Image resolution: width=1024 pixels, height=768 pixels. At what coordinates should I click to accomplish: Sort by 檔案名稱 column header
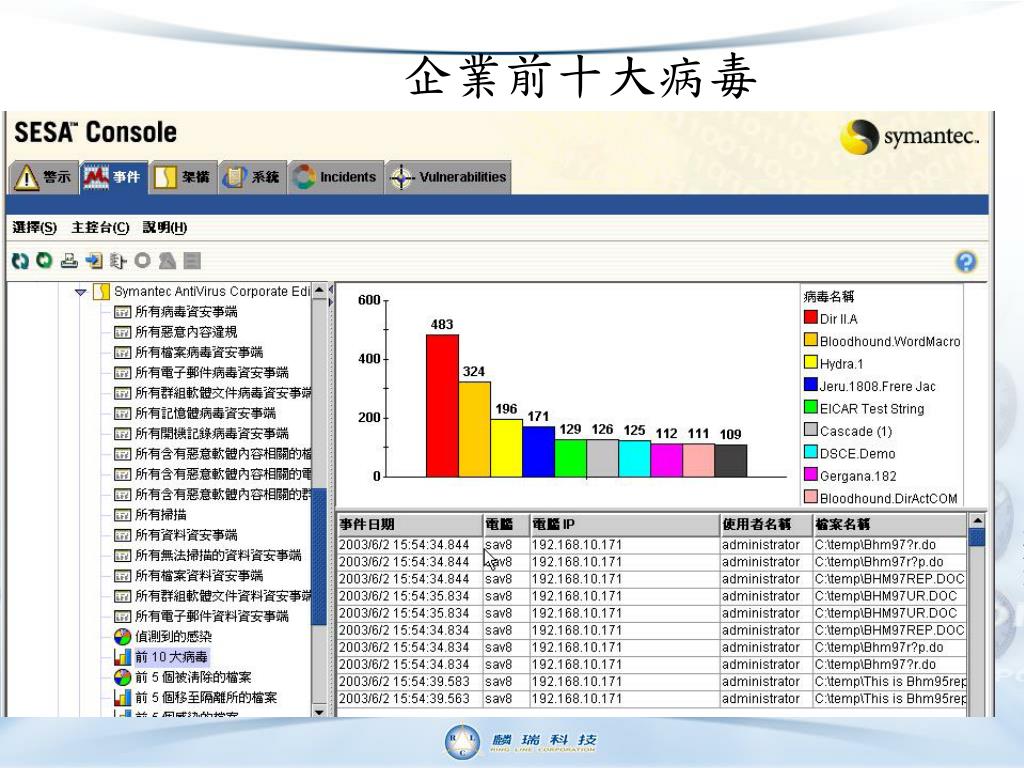pos(889,524)
